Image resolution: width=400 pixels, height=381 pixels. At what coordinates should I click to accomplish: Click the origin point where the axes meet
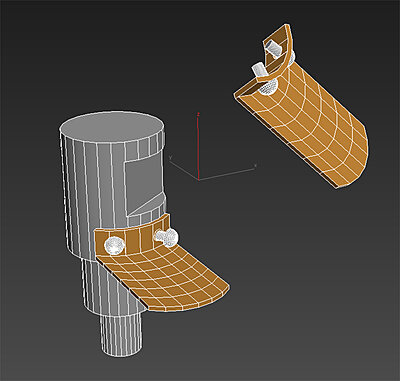199,179
